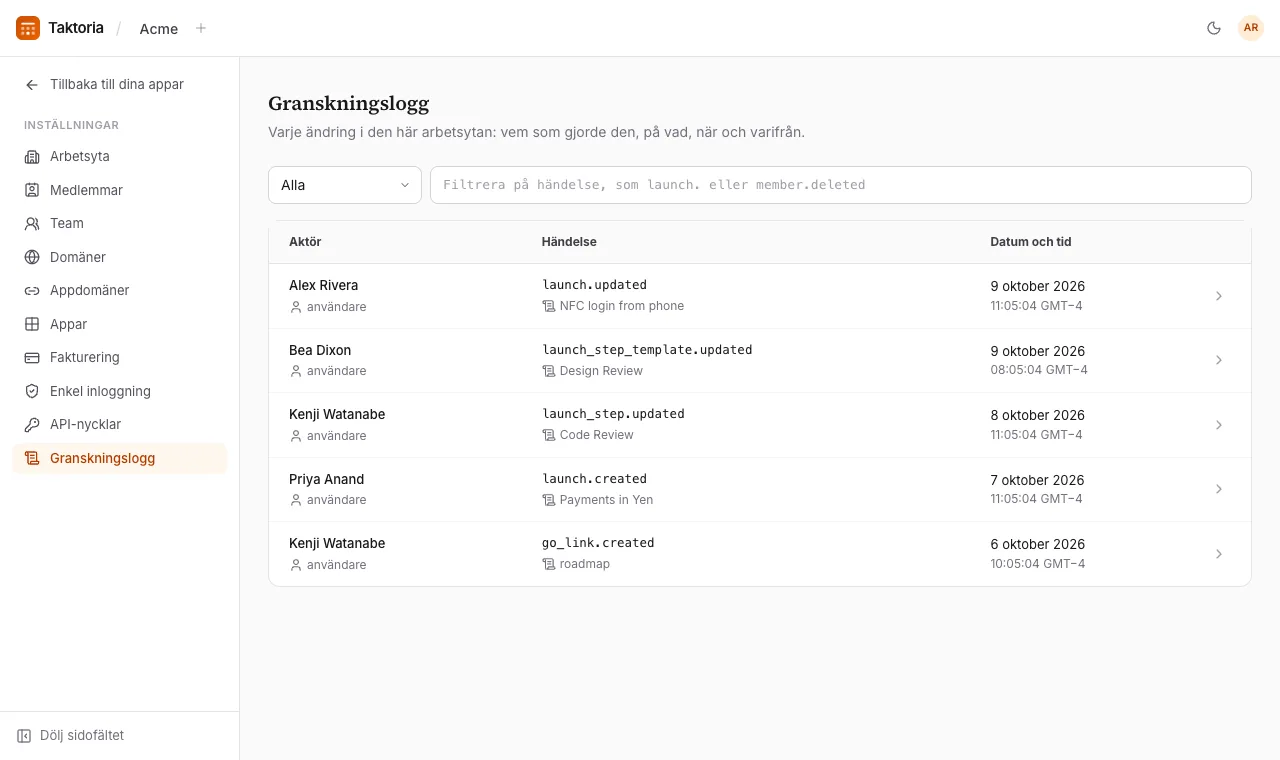
Task: Click the date 8 oktober 2026
Action: coord(1038,415)
